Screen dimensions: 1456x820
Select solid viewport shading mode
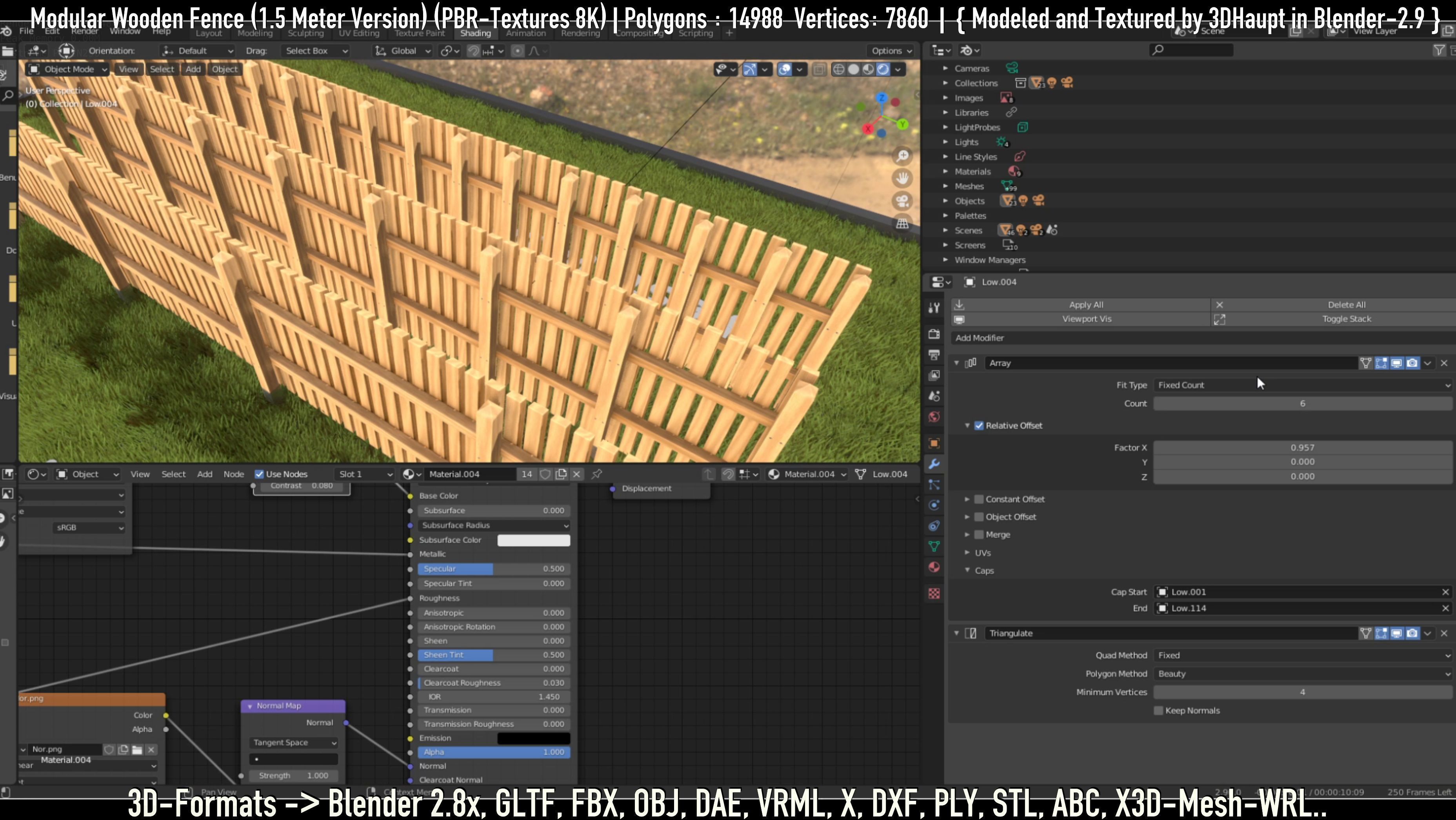click(x=853, y=69)
